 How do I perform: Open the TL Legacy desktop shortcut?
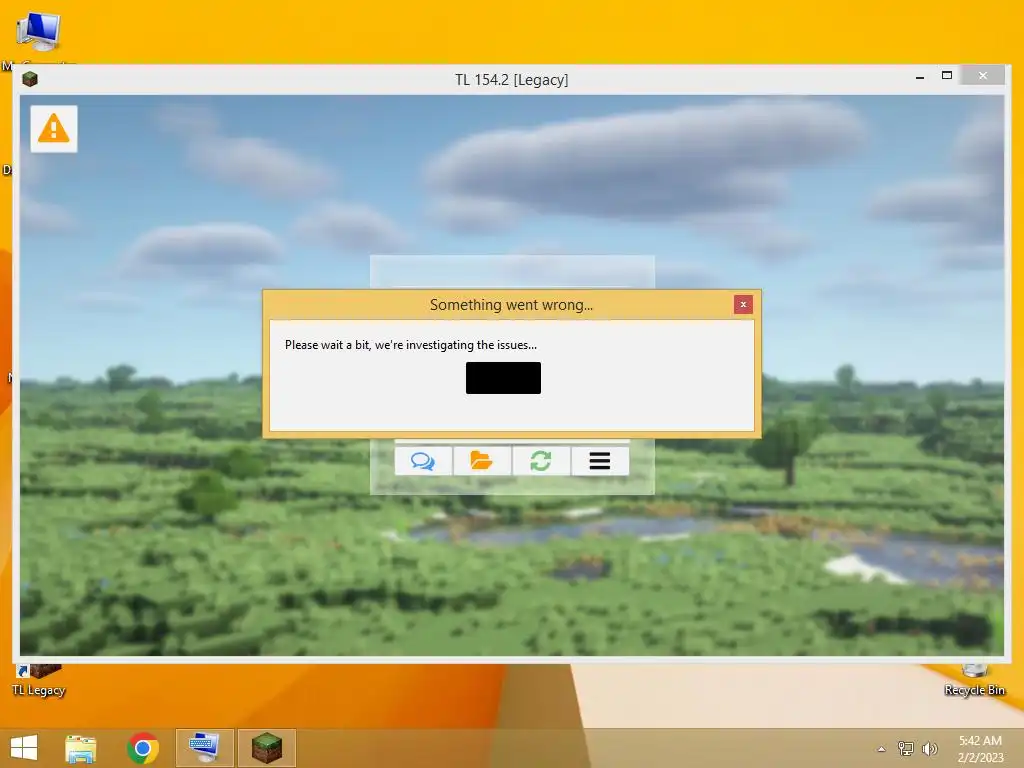[x=39, y=680]
